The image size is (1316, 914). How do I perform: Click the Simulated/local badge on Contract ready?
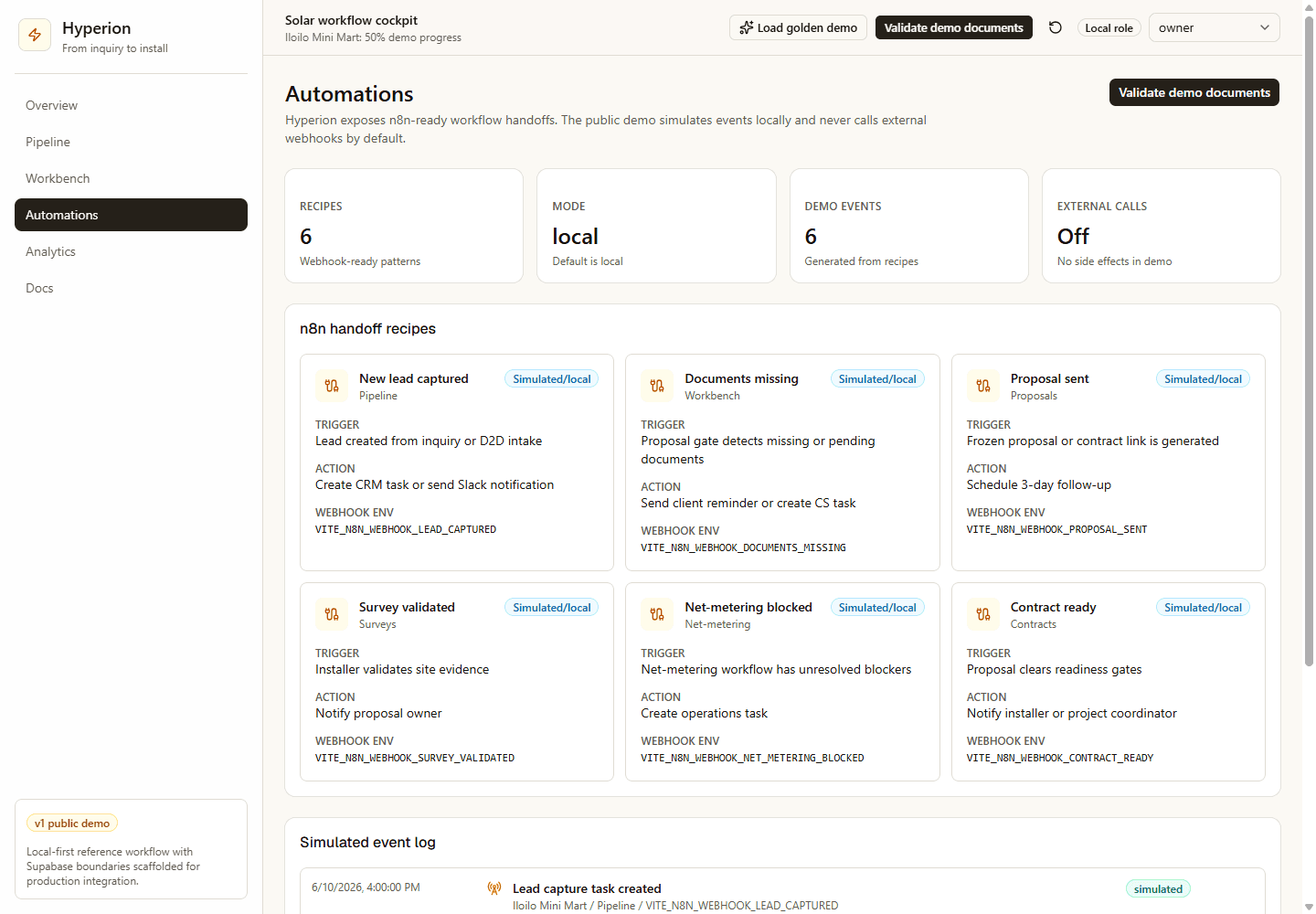pos(1203,608)
